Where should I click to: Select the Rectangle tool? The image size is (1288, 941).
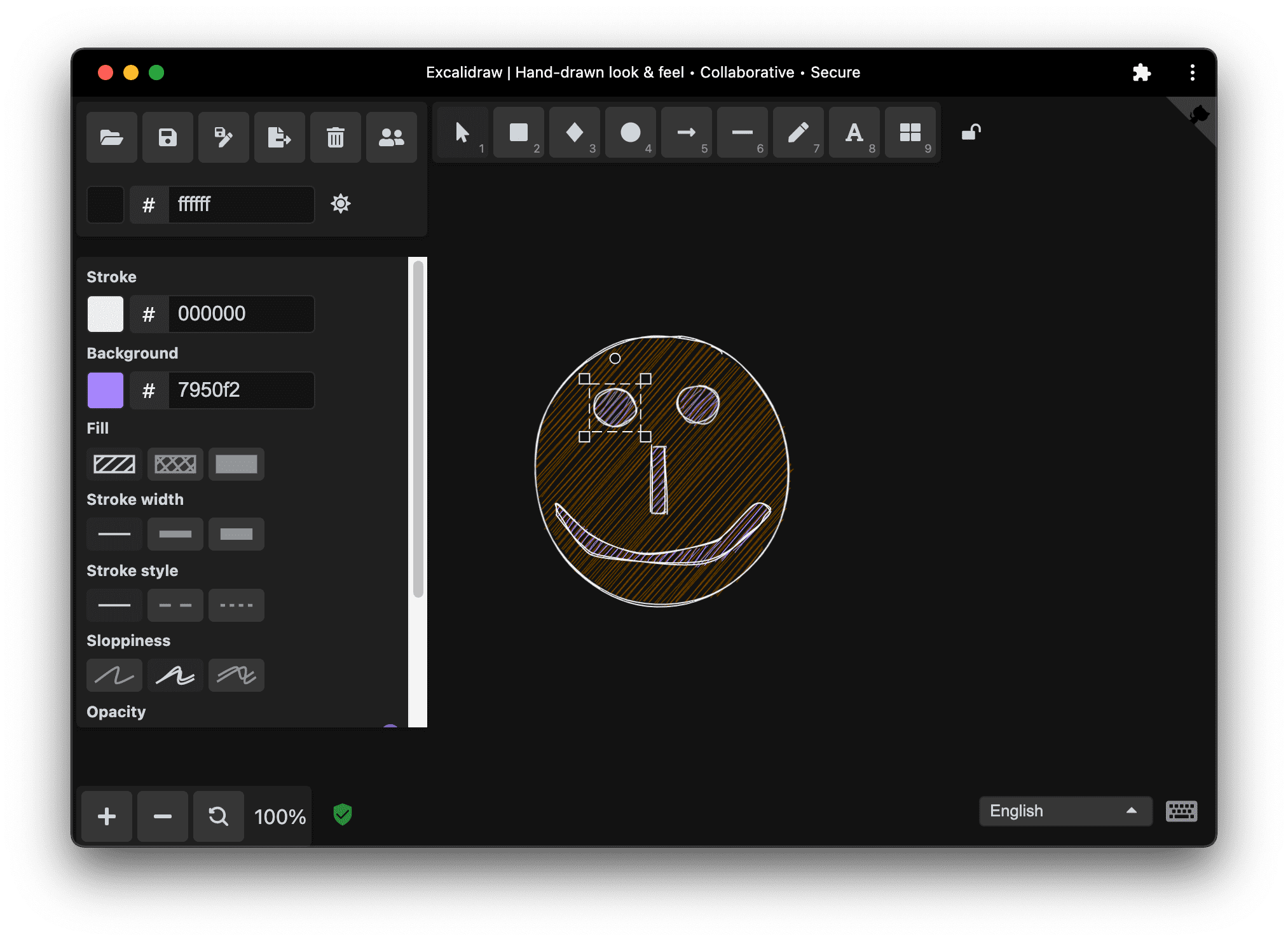coord(518,135)
